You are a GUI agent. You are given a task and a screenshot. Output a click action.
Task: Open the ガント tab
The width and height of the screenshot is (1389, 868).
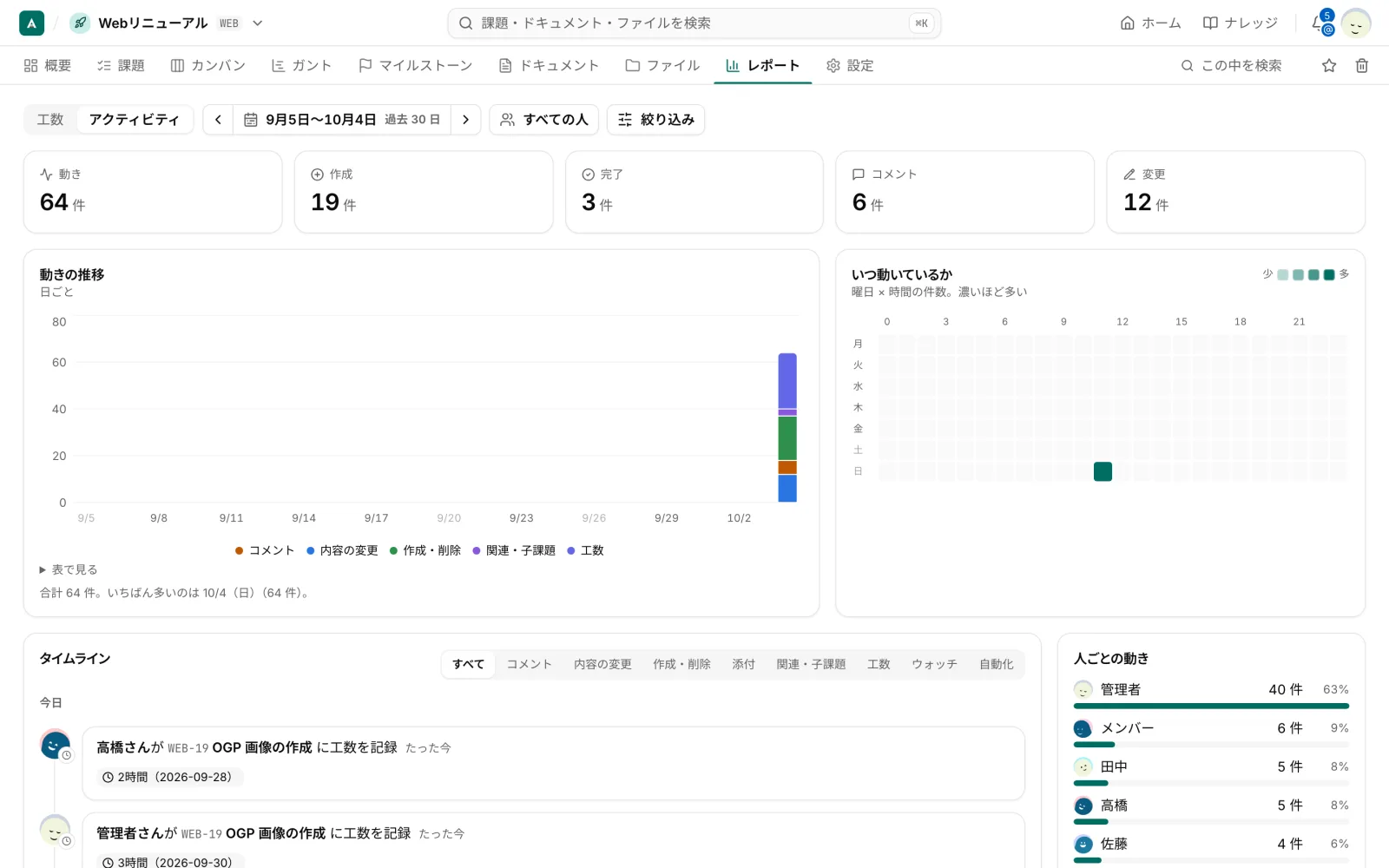(301, 66)
